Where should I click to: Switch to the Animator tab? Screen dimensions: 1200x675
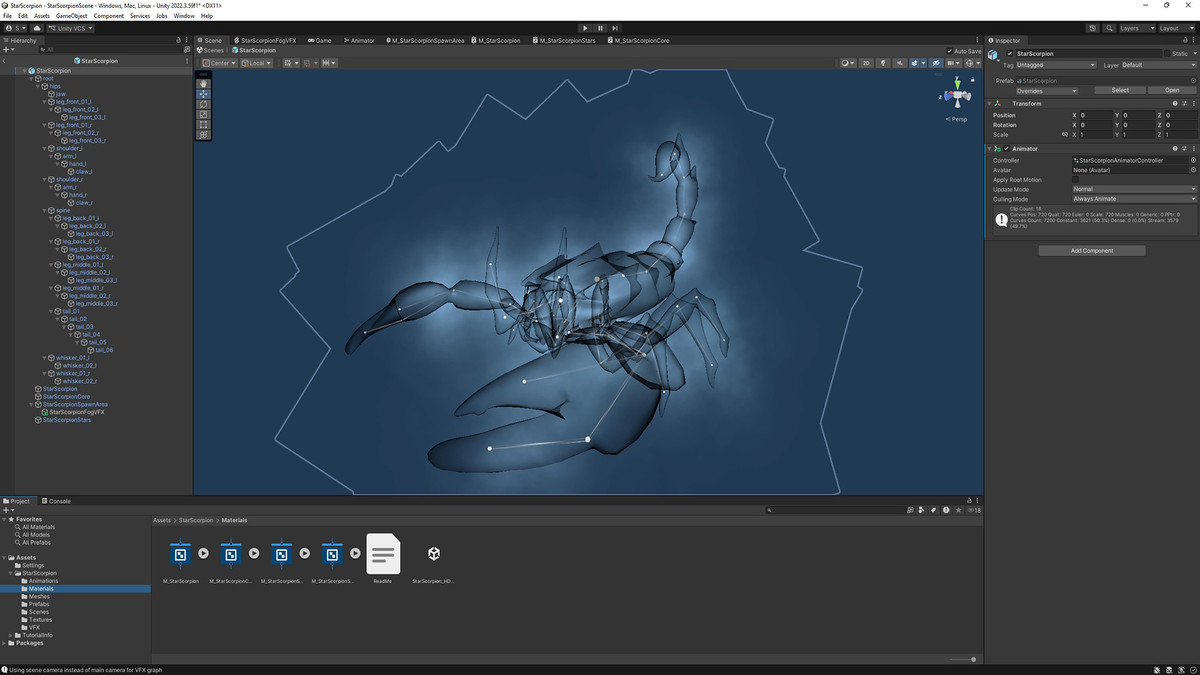(x=359, y=40)
